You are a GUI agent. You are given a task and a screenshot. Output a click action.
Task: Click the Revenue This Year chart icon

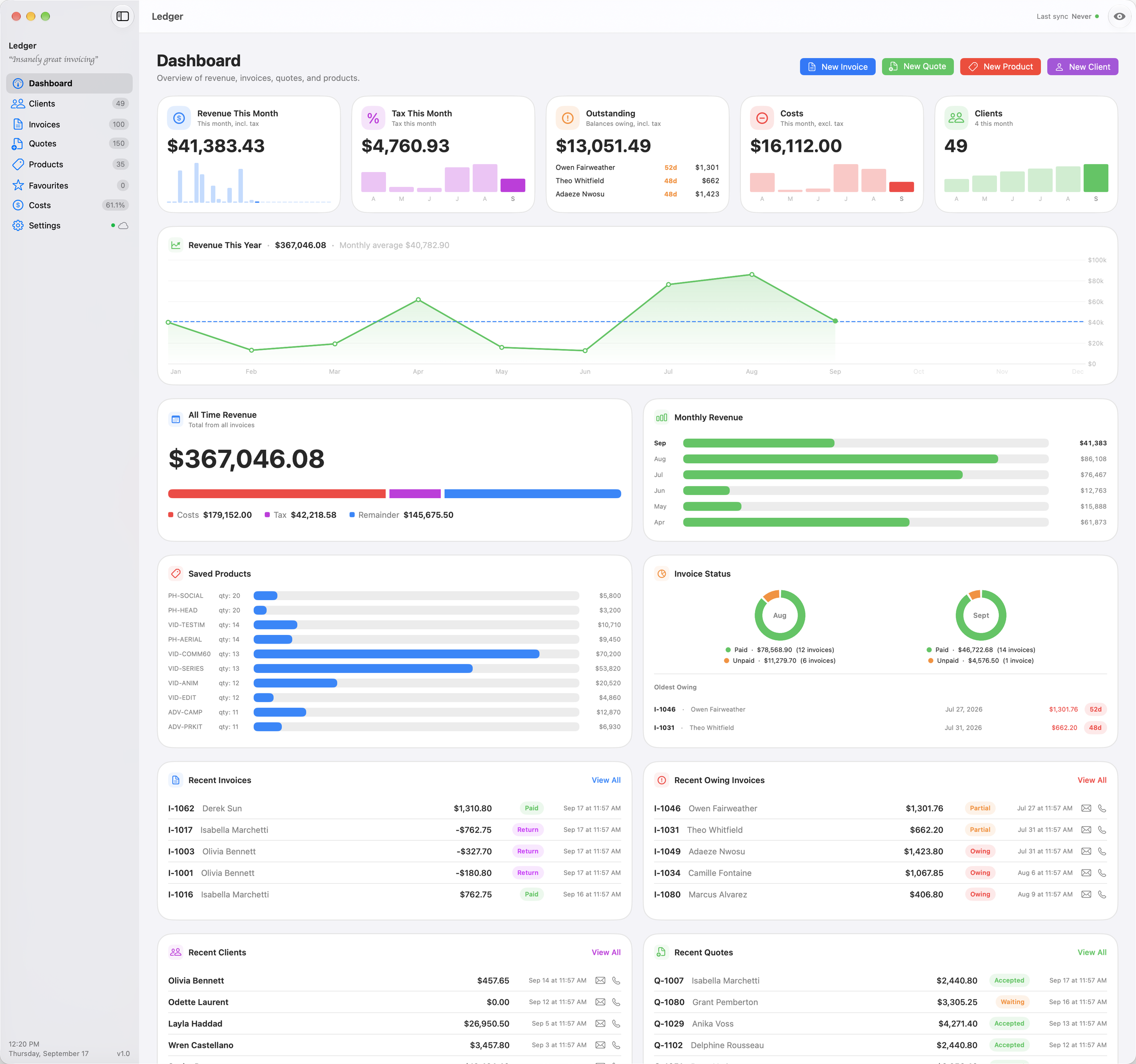176,245
